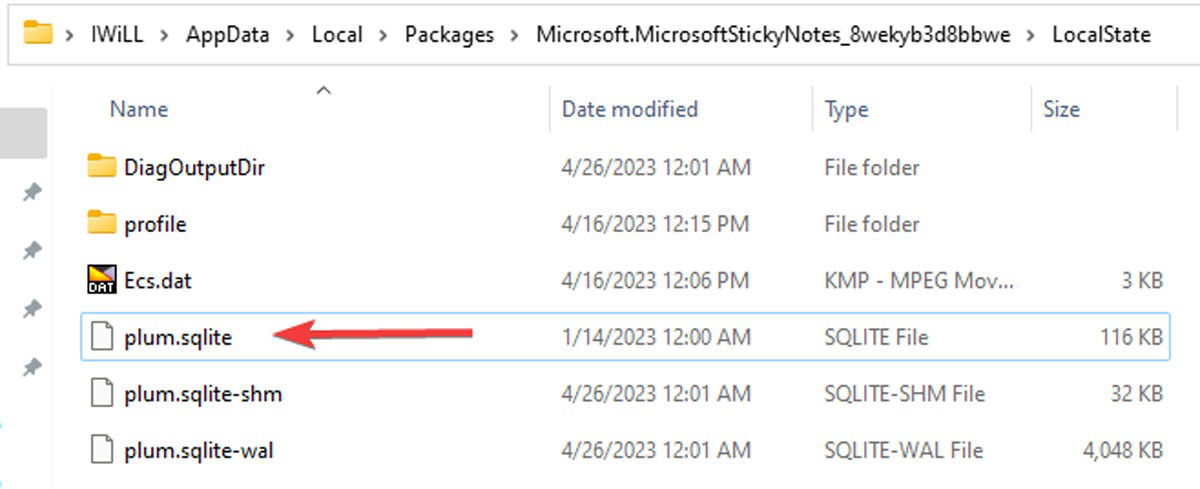Click the top pin icon in sidebar
Screen dimensions: 1200x489
pos(32,191)
